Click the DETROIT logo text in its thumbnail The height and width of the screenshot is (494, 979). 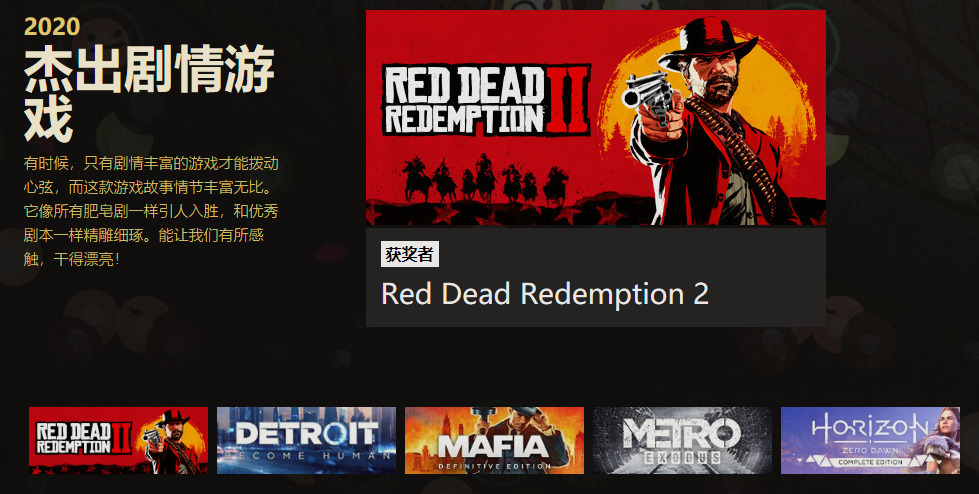pos(307,433)
